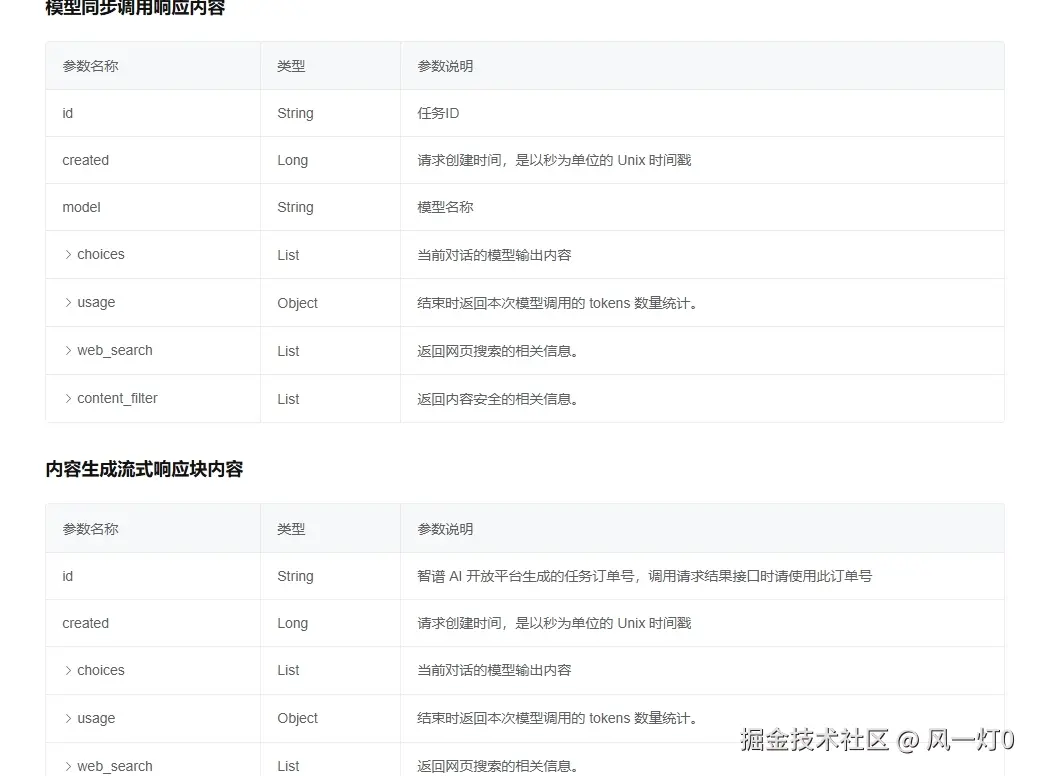Click '参数名称' header of first table
The width and height of the screenshot is (1037, 776).
(x=90, y=66)
